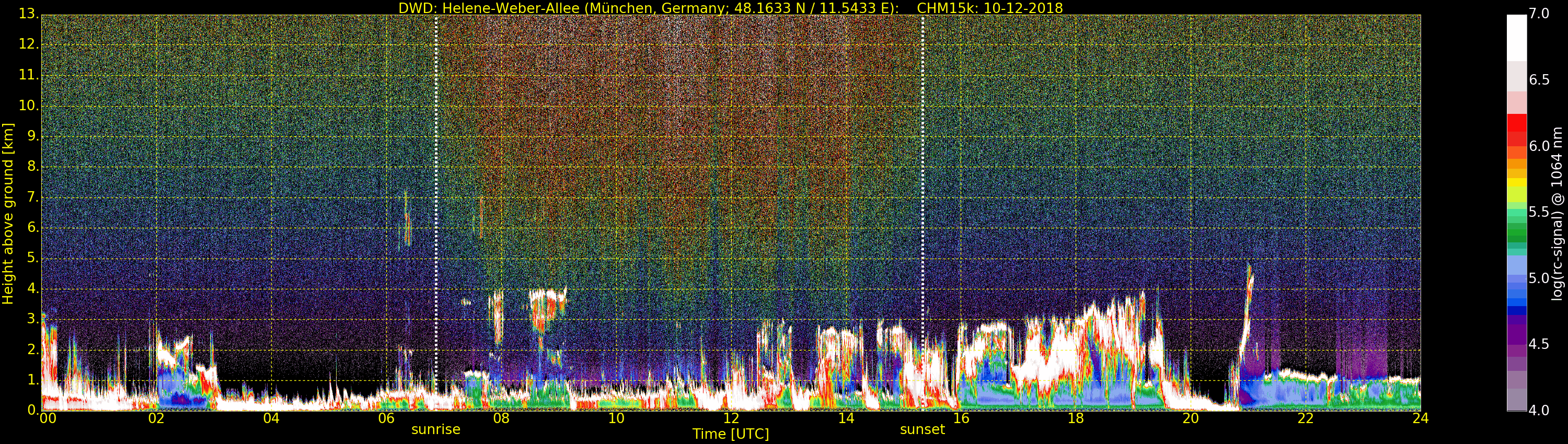1568x444 pixels.
Task: Click the height axis tick label '1.'
Action: 33,380
